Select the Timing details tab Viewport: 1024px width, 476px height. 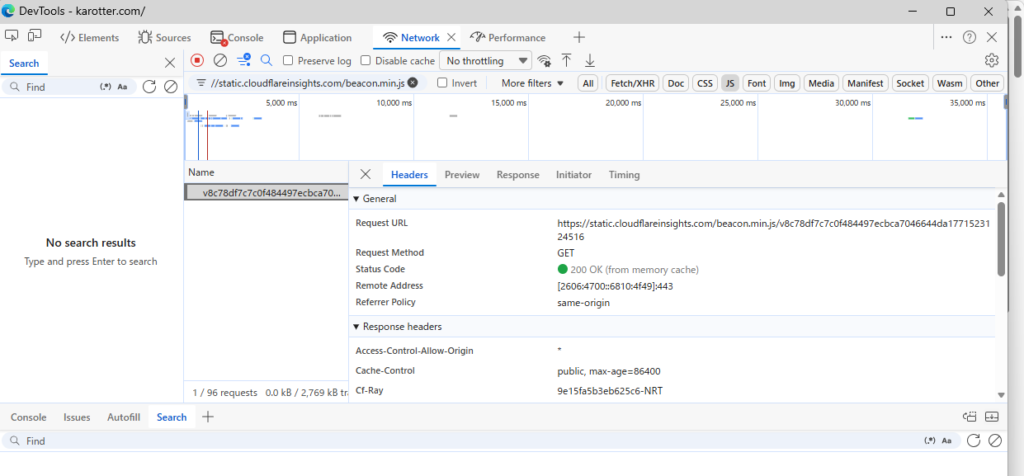click(x=624, y=174)
